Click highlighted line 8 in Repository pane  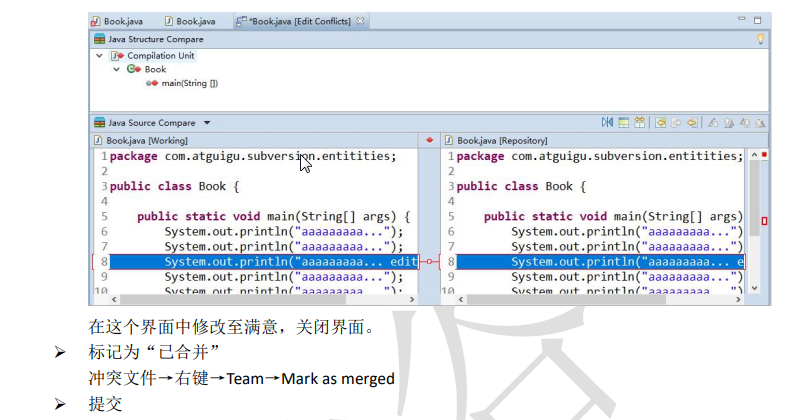[600, 262]
